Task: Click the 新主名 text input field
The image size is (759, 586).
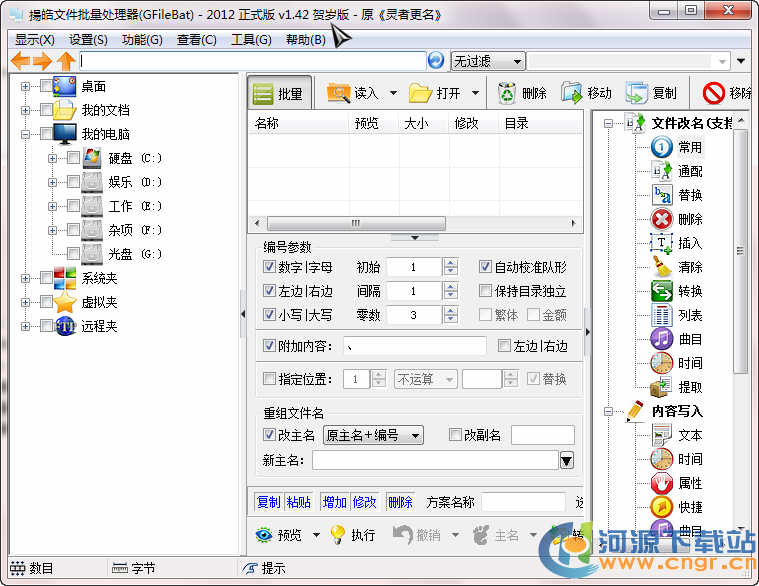Action: click(x=434, y=460)
